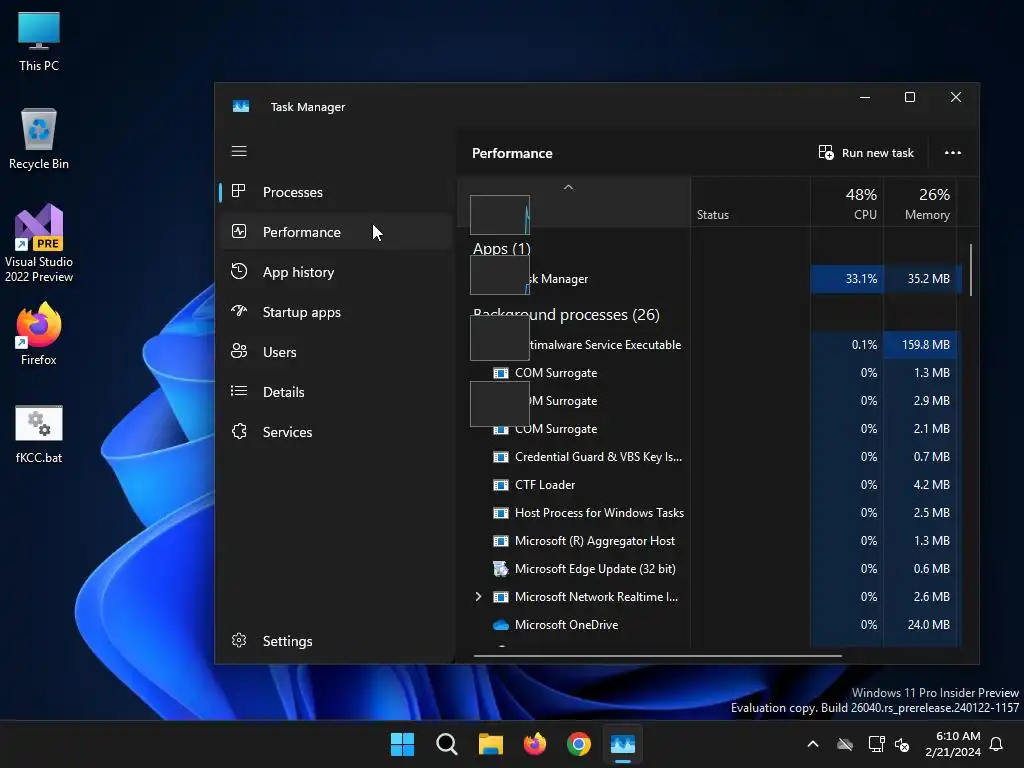This screenshot has width=1024, height=768.
Task: Click the network status tray icon
Action: click(x=876, y=744)
